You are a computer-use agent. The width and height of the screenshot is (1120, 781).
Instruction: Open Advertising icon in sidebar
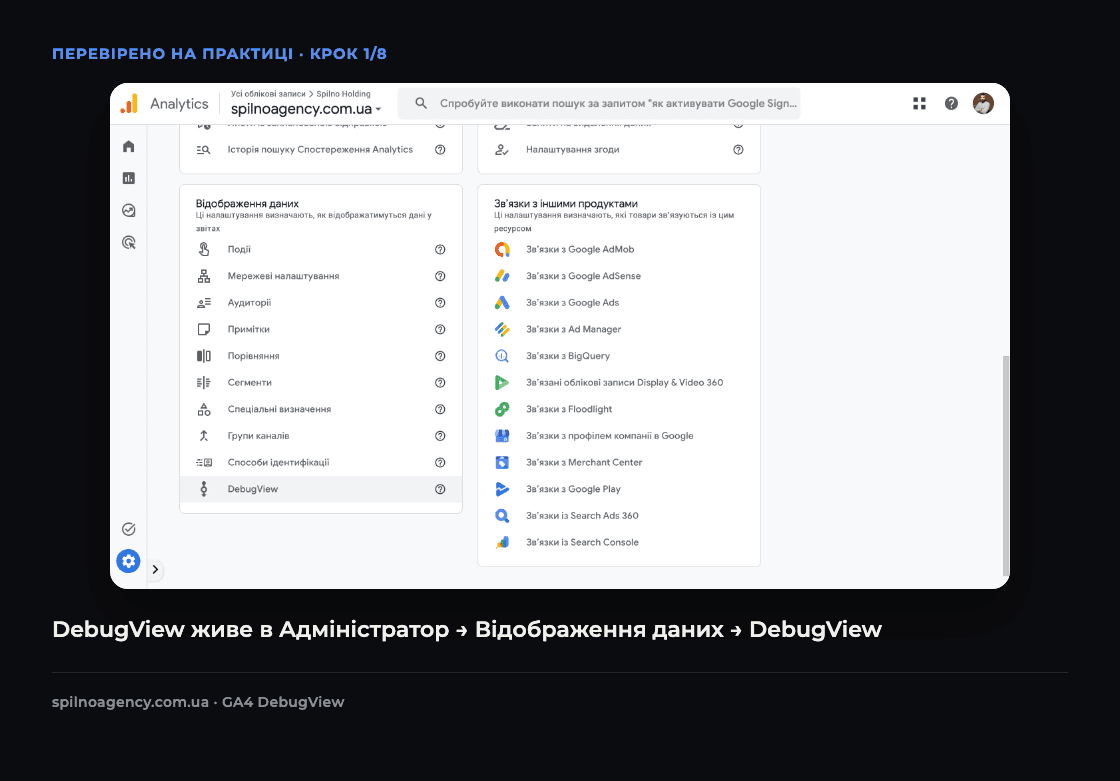(x=129, y=242)
